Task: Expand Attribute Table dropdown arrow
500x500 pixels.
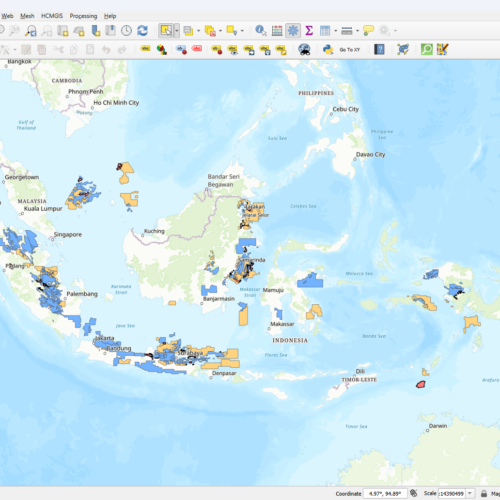Action: tap(335, 31)
